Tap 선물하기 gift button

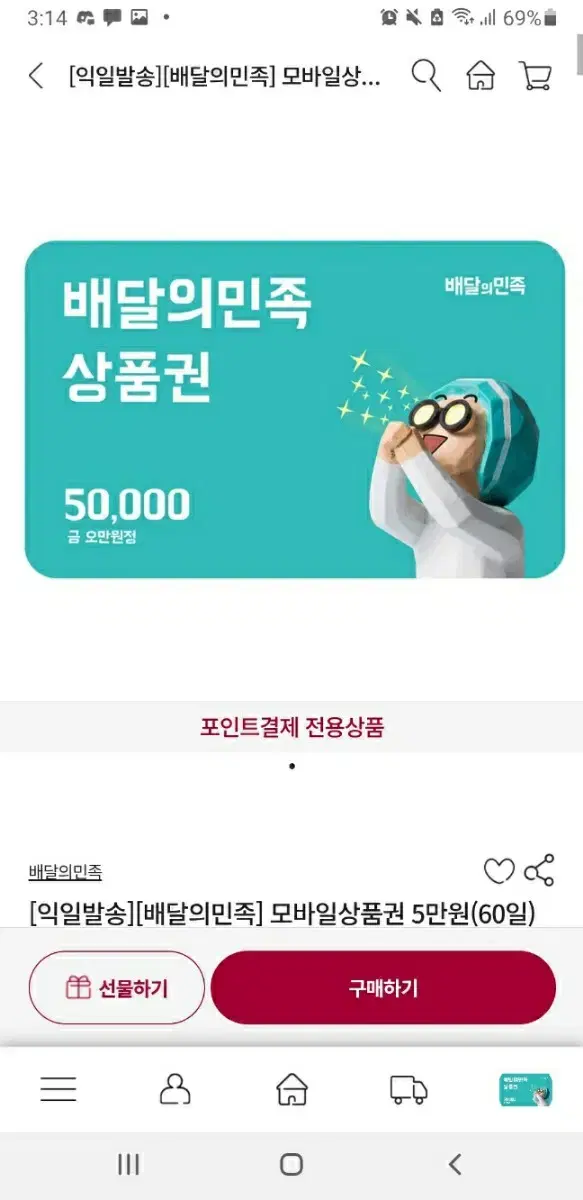tap(117, 988)
